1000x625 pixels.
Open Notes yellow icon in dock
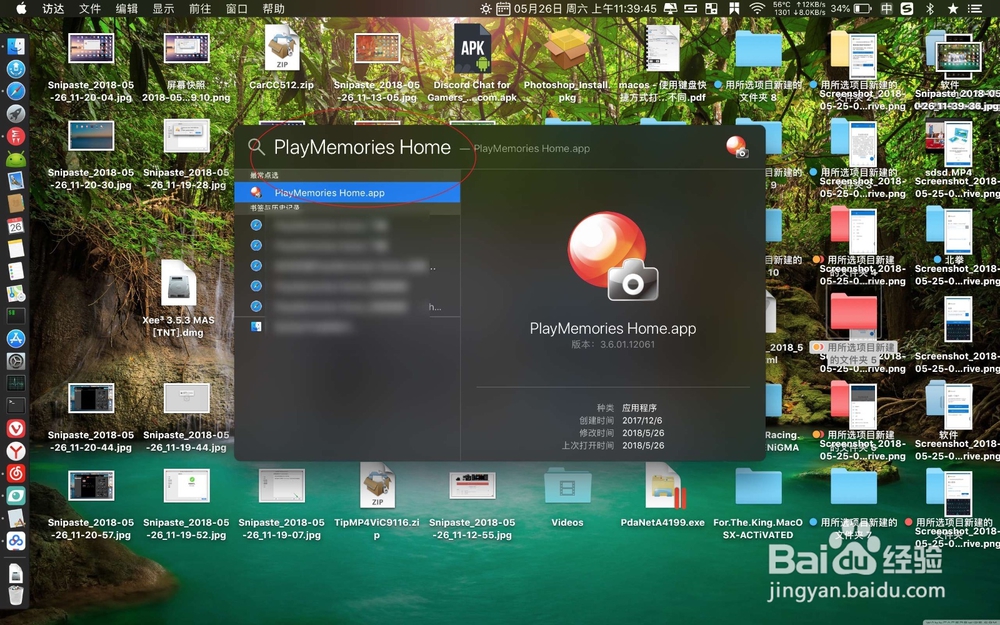tap(16, 249)
